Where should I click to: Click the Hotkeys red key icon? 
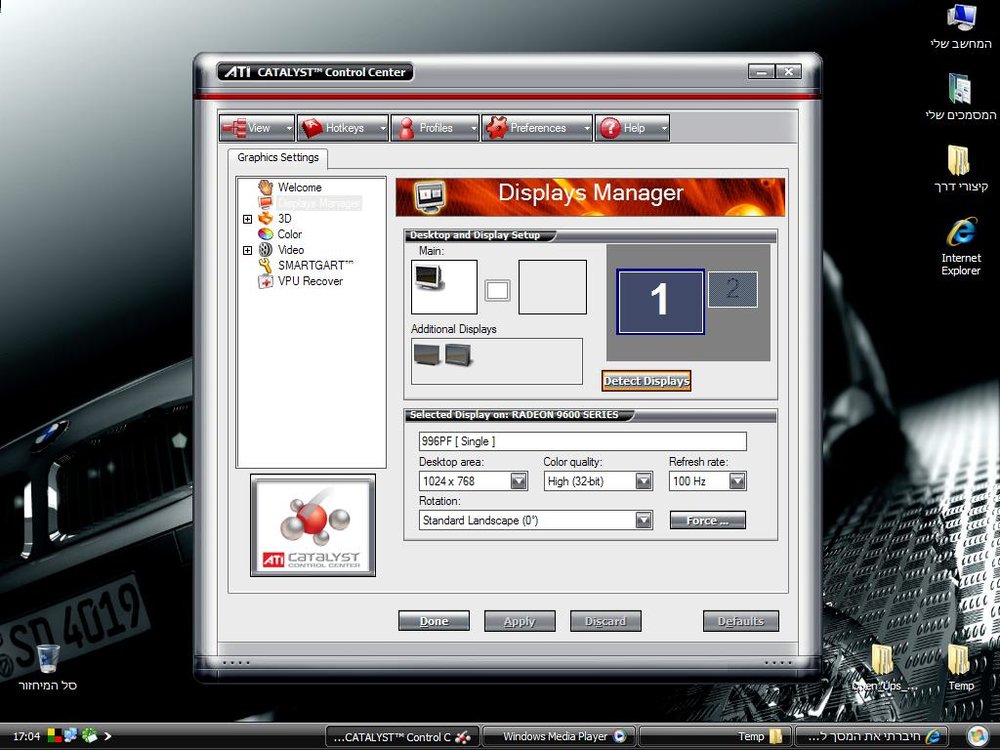(311, 128)
